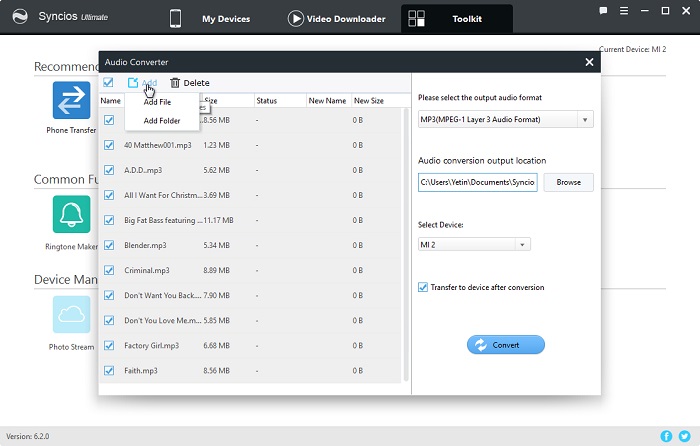Select the 40 Matthew001.mp3 file name
The width and height of the screenshot is (700, 446).
point(158,146)
